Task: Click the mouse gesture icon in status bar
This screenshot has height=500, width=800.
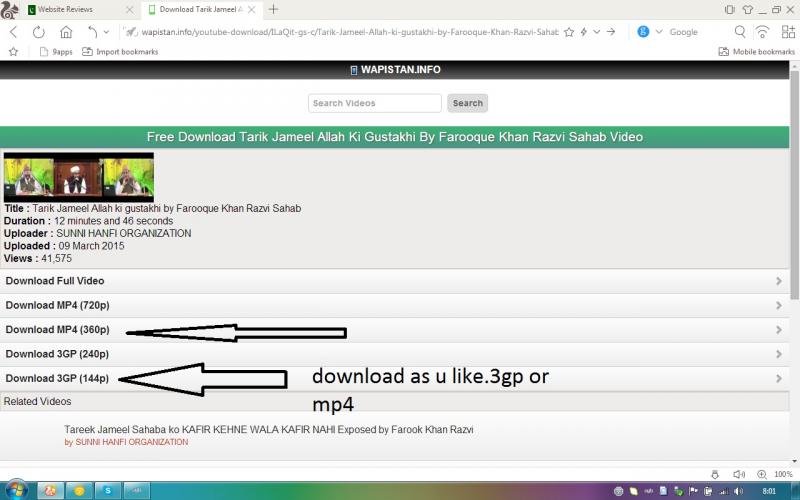Action: (x=715, y=474)
